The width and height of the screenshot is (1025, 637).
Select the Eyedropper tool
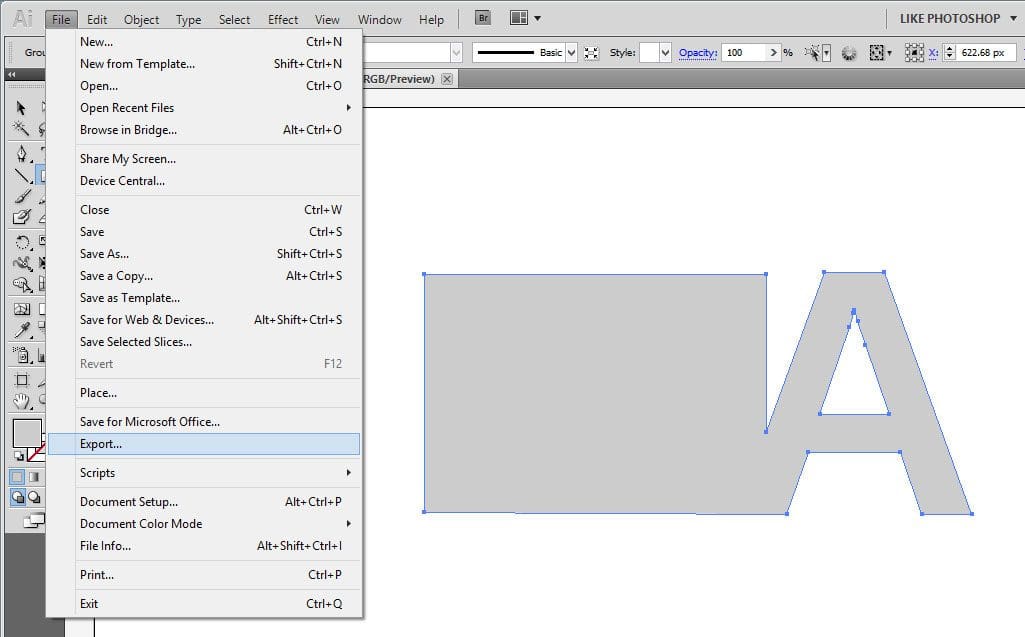[x=22, y=330]
